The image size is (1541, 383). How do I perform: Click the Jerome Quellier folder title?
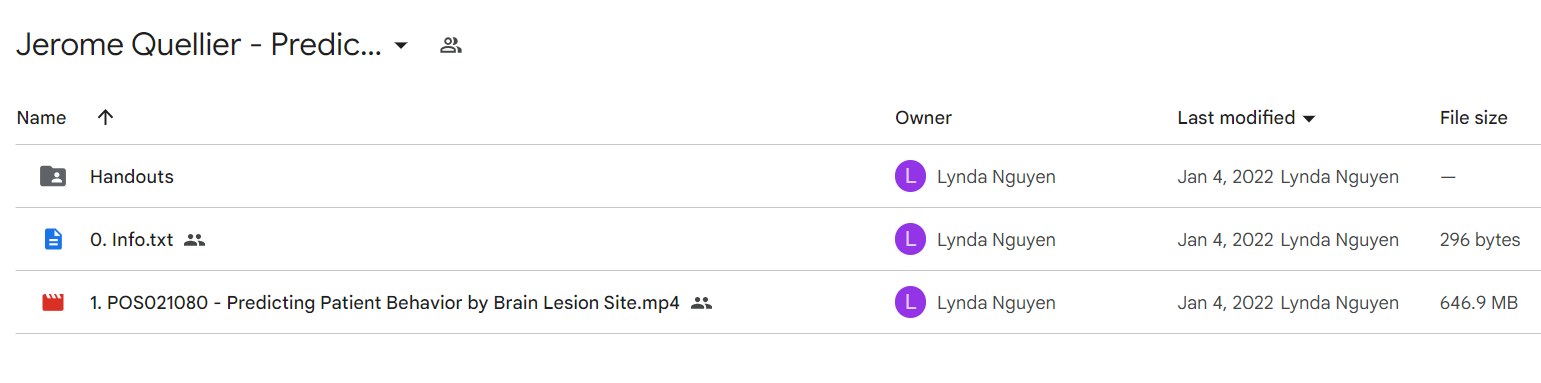pos(199,45)
